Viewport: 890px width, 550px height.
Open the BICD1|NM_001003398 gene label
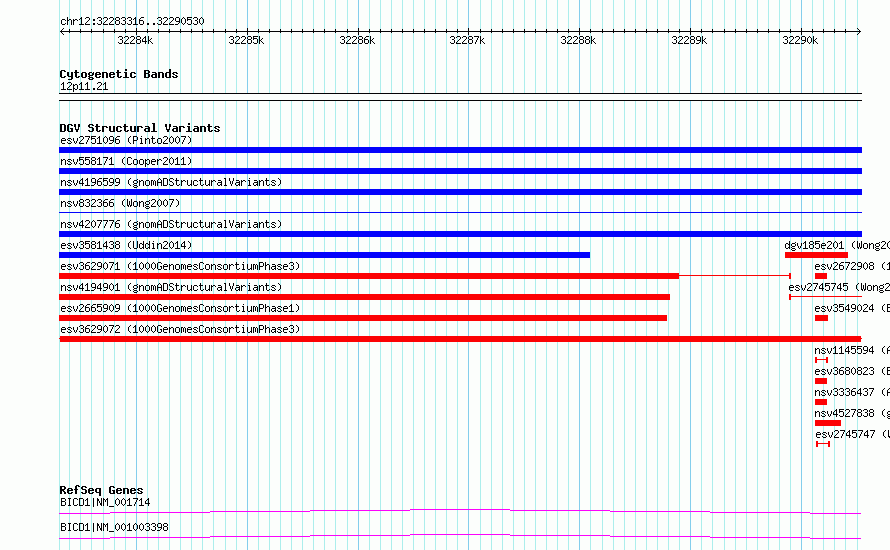[x=114, y=527]
